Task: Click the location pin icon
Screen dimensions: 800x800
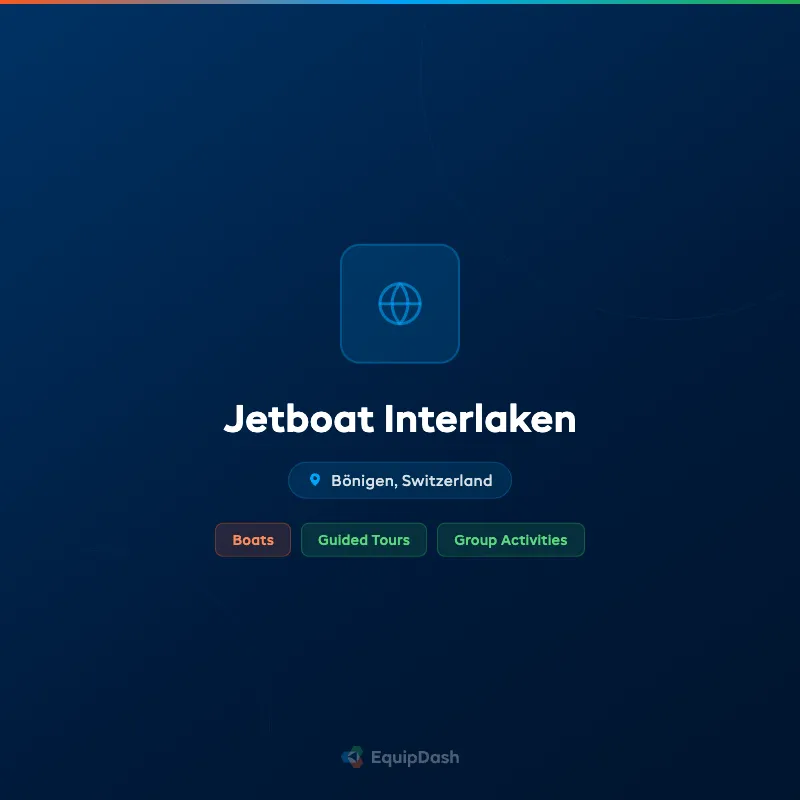Action: (x=315, y=480)
